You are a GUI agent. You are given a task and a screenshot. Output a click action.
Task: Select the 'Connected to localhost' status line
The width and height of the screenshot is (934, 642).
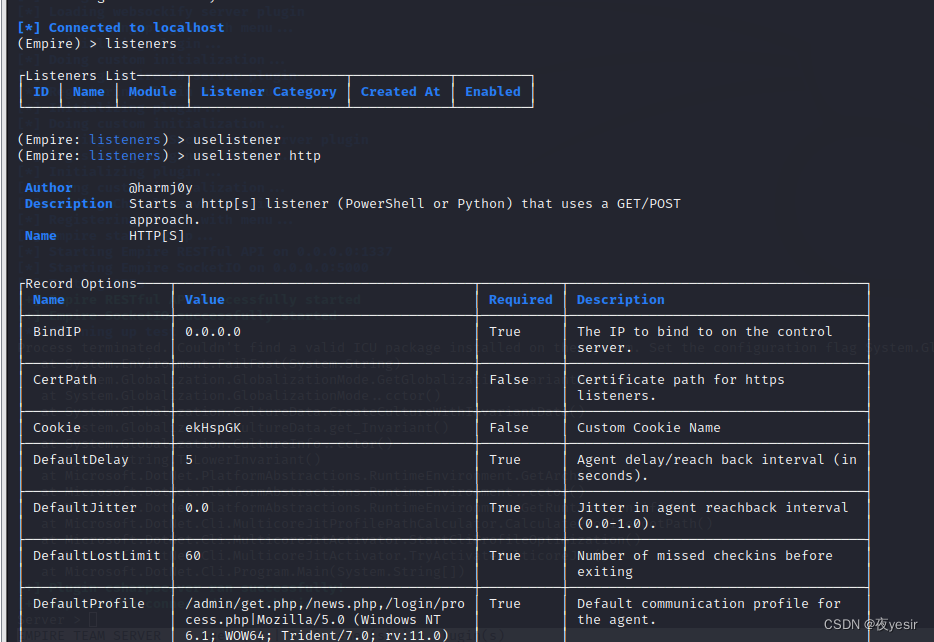[121, 27]
